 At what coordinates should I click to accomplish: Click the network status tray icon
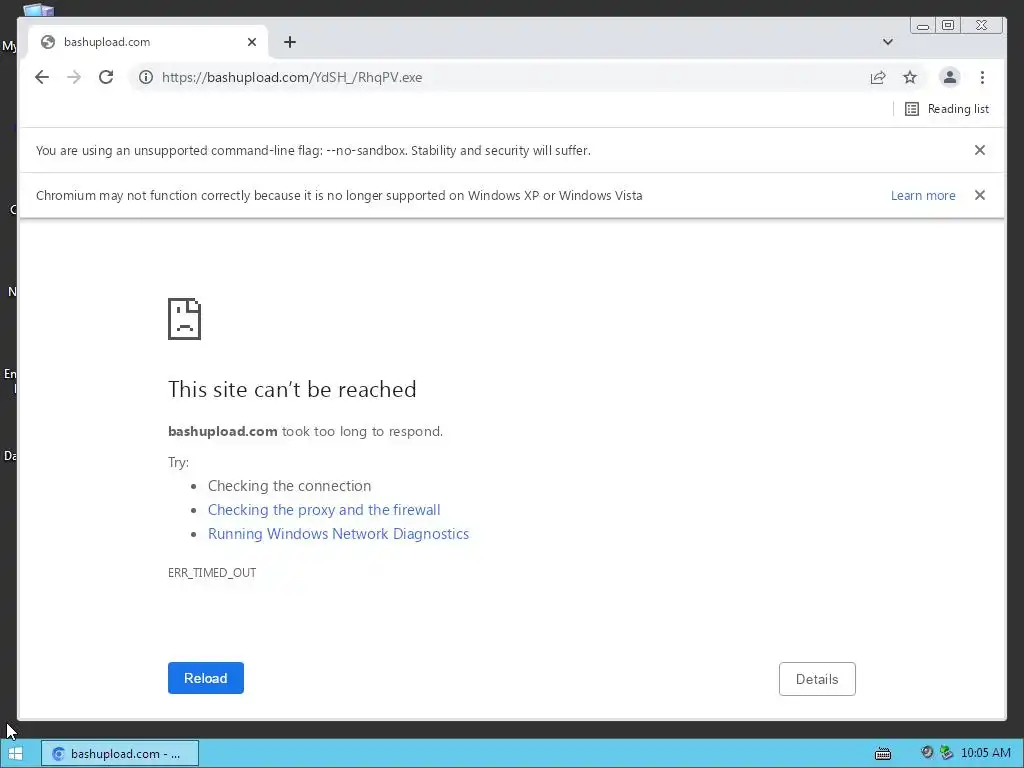(946, 753)
